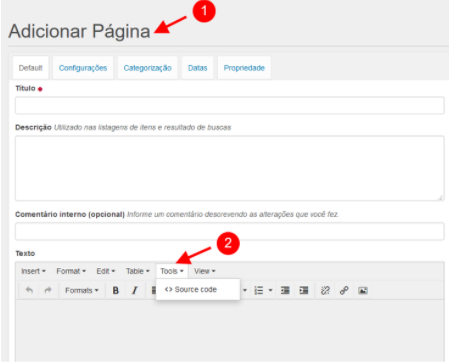
Task: Toggle bold formatting
Action: [x=116, y=290]
